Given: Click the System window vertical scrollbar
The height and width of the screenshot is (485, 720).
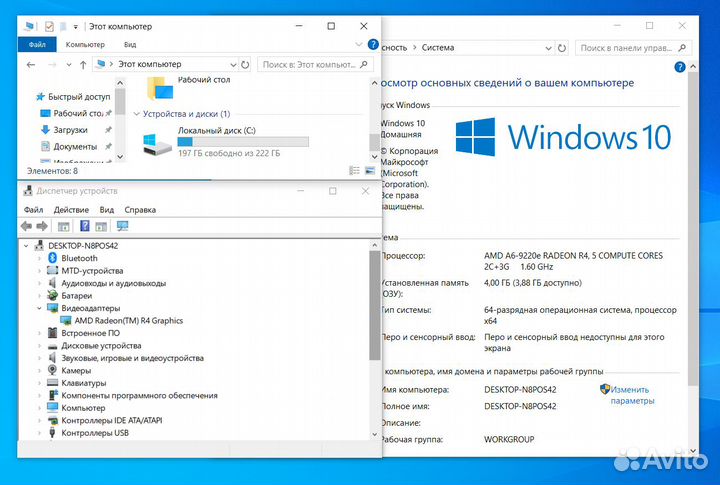Looking at the screenshot, I should coord(693,229).
